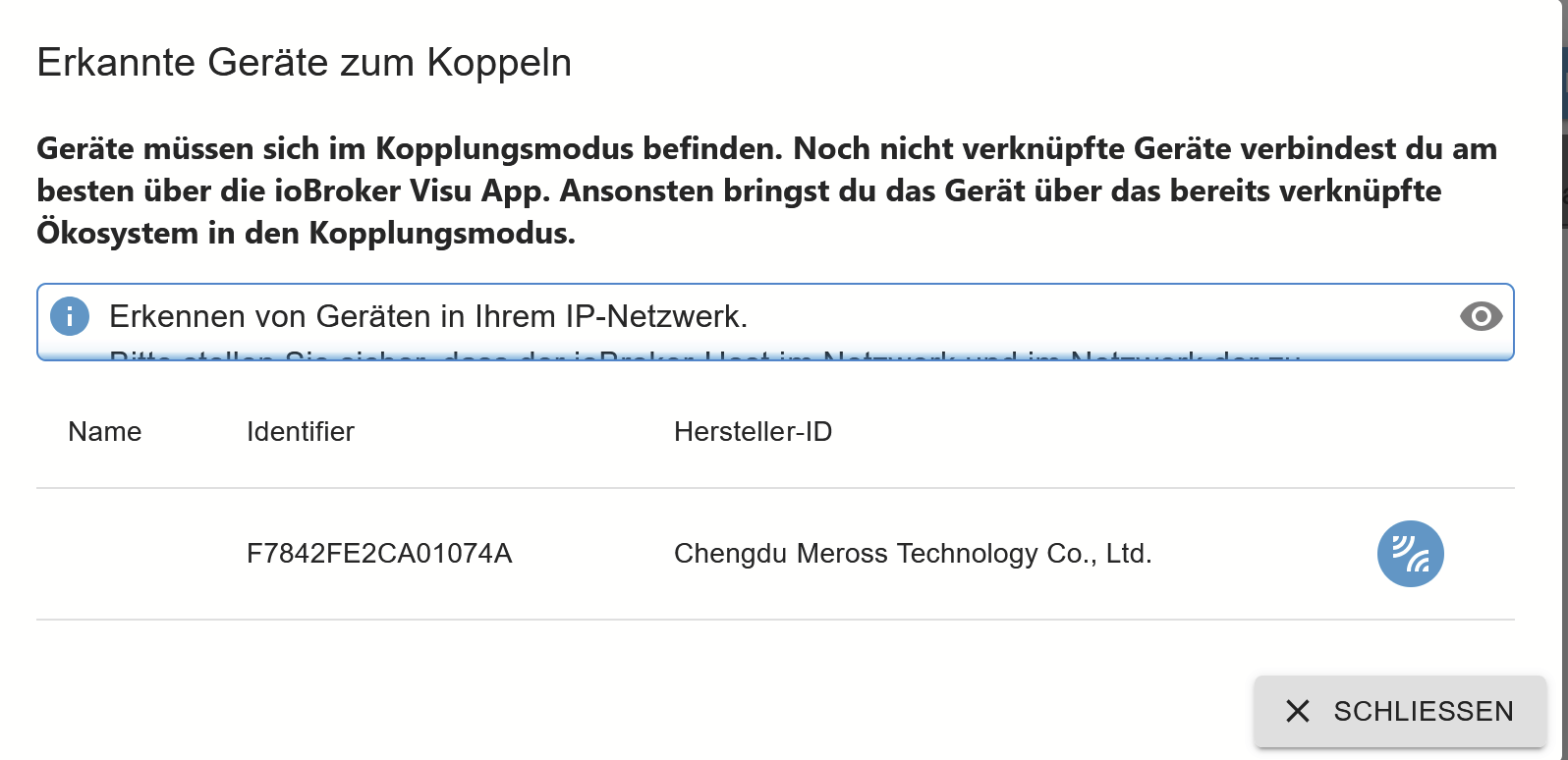Click the Hersteller-ID column header
This screenshot has width=1568, height=760.
753,432
